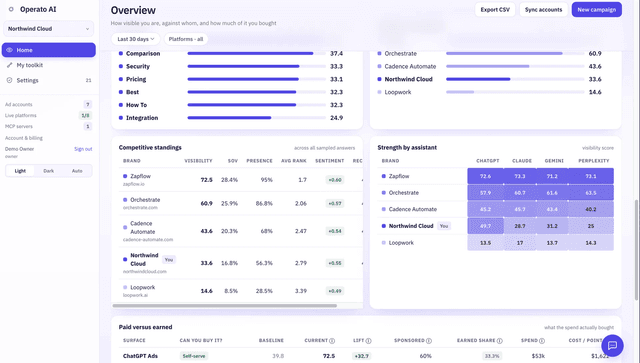Click the Operato AI logo circle
This screenshot has width=640, height=363.
[x=11, y=9]
